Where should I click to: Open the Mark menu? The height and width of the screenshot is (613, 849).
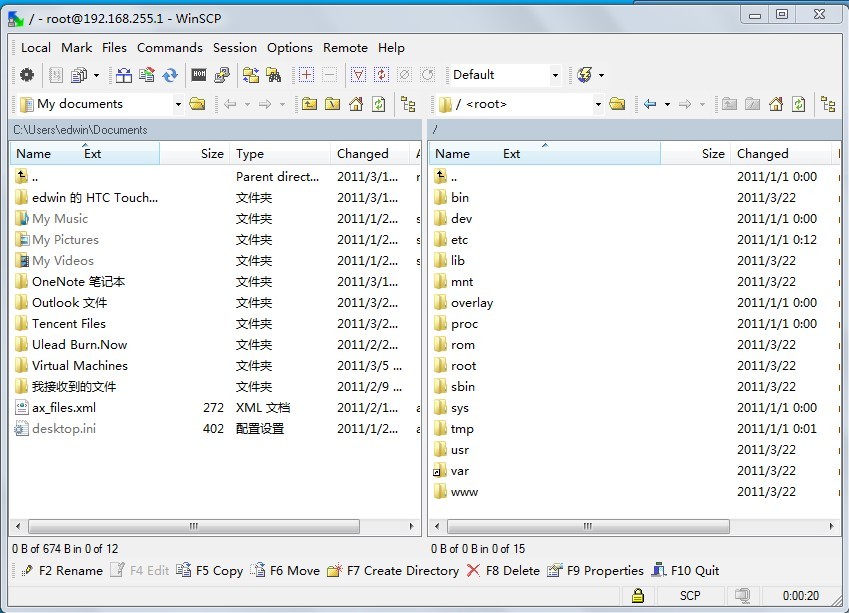coord(76,48)
